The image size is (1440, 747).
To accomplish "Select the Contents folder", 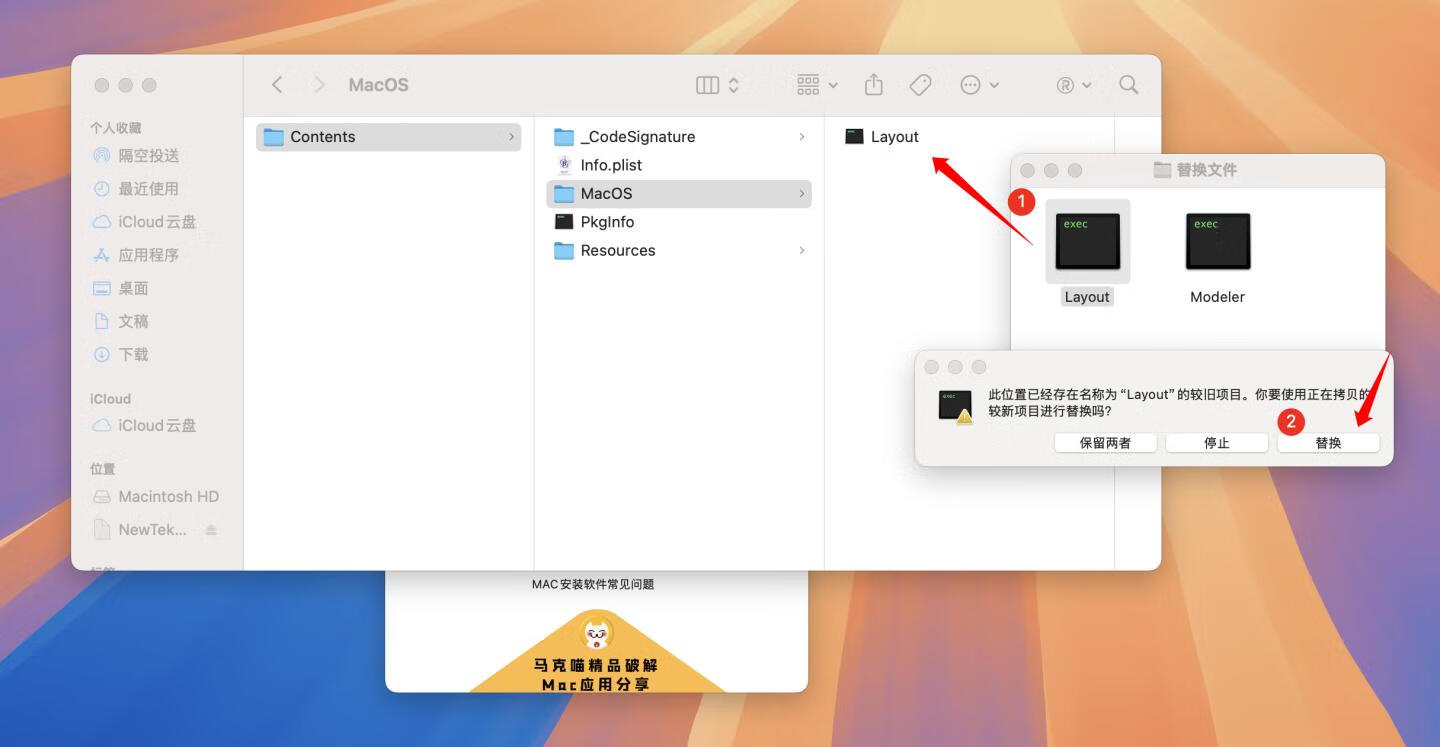I will point(388,137).
